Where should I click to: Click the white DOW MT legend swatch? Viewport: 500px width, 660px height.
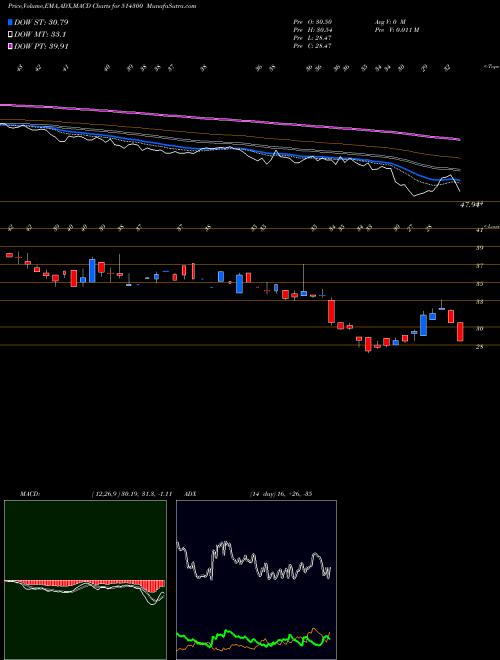(10, 35)
